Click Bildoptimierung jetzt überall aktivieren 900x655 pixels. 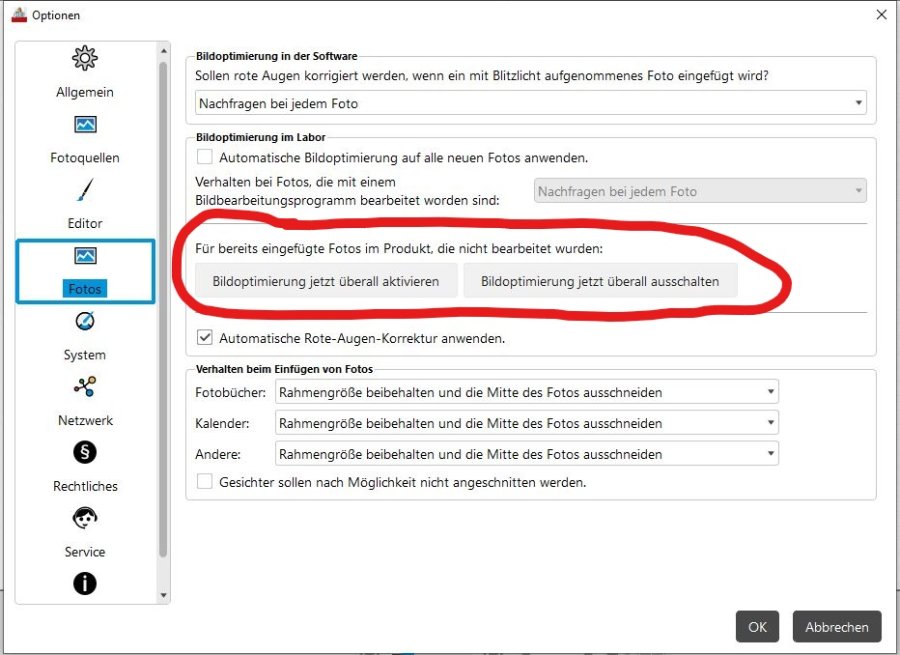click(326, 281)
